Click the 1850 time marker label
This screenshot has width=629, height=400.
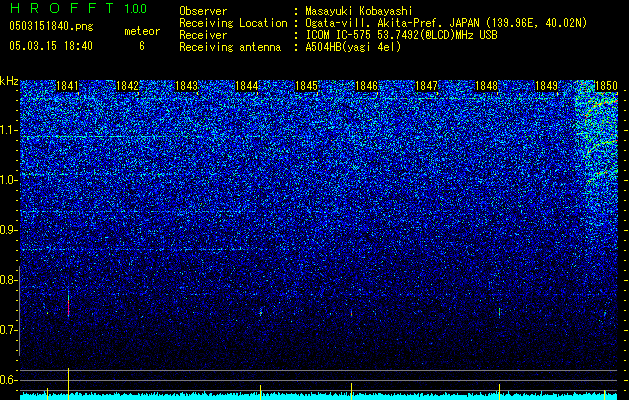click(x=606, y=86)
